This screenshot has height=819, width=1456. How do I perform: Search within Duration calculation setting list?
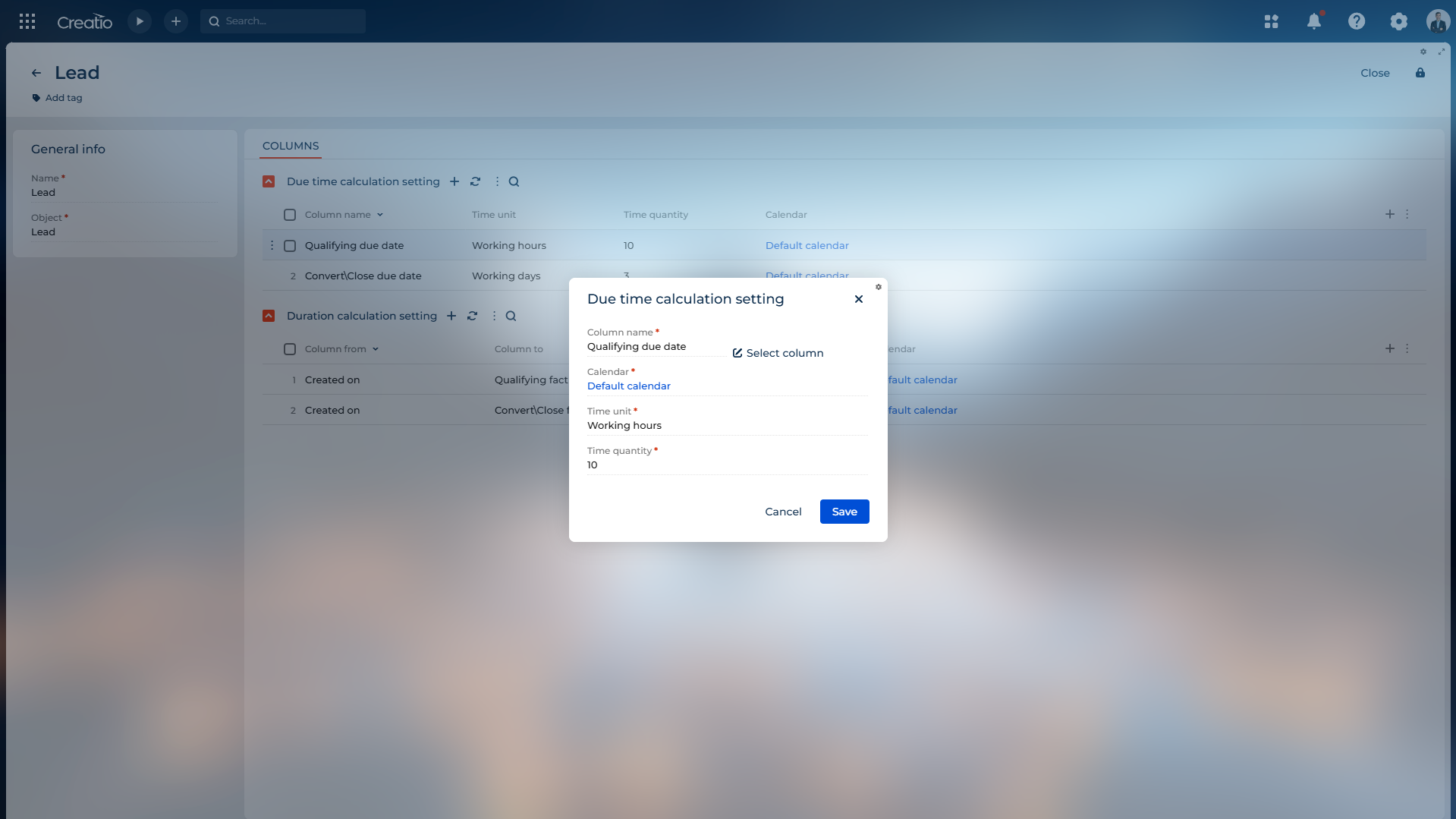point(511,316)
